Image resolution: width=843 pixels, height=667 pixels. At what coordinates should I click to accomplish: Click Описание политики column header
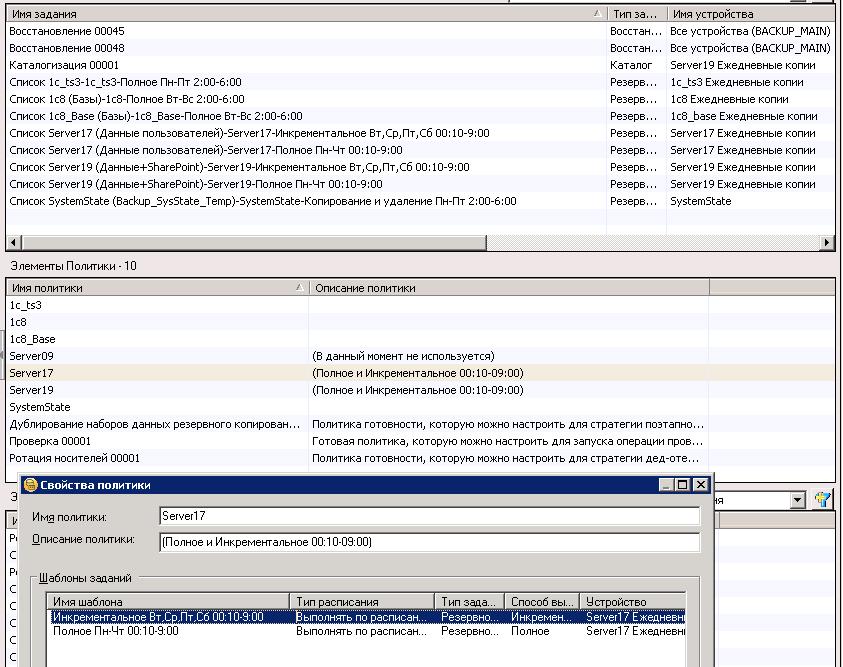point(509,288)
